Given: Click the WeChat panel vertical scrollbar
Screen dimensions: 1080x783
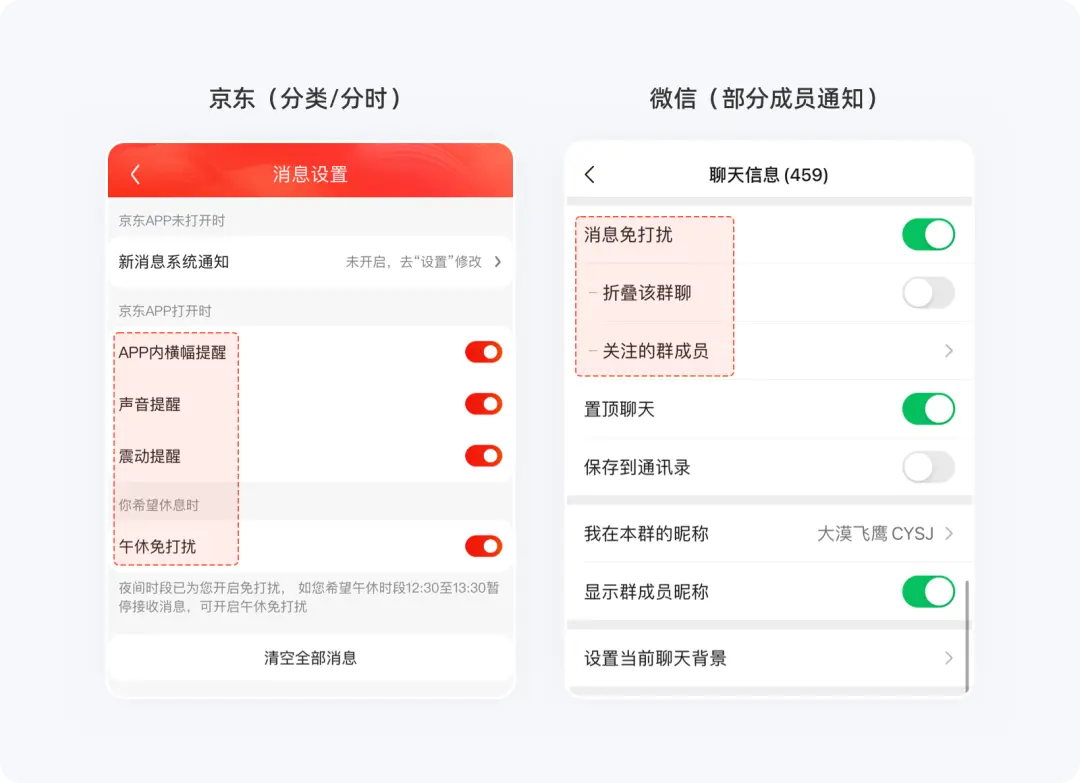Looking at the screenshot, I should click(x=967, y=635).
